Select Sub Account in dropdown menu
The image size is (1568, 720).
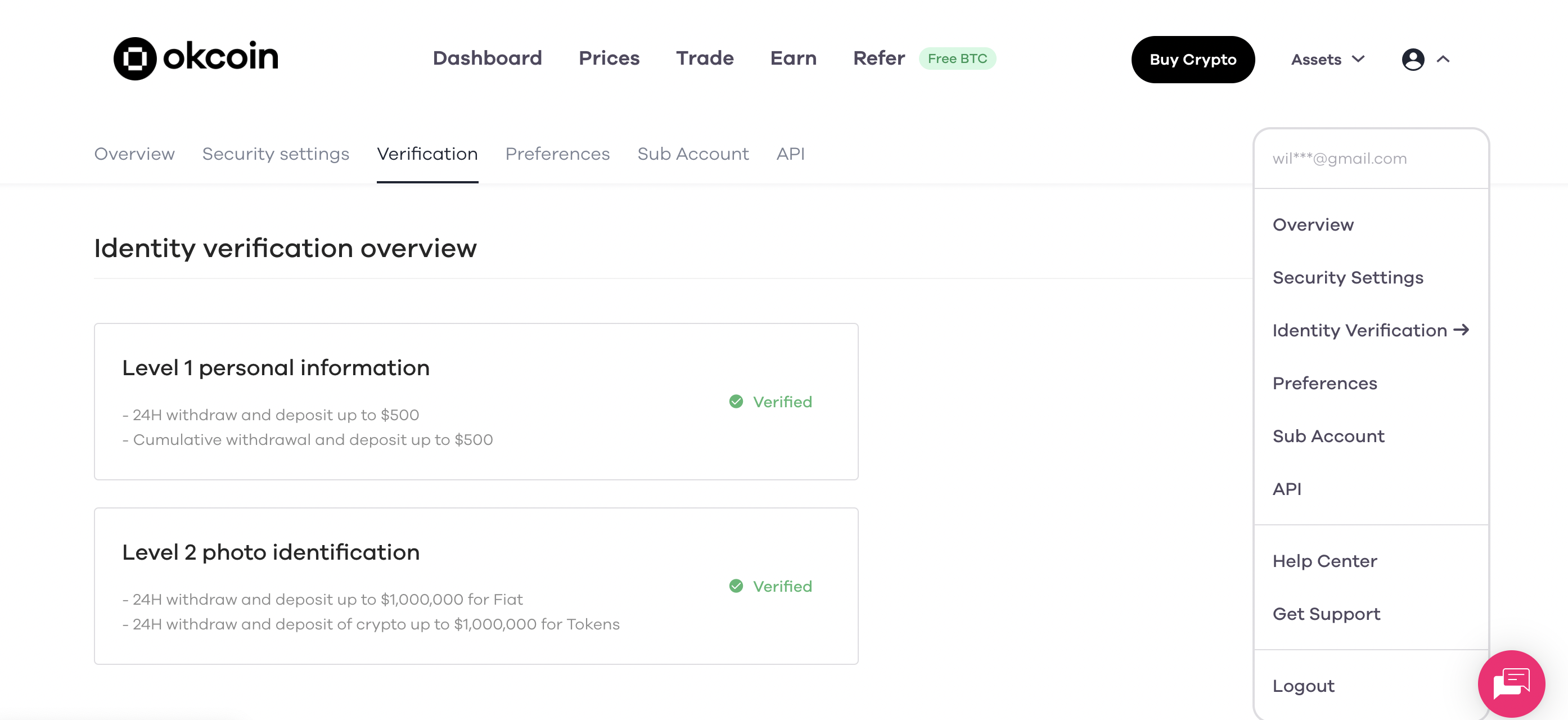coord(1329,436)
